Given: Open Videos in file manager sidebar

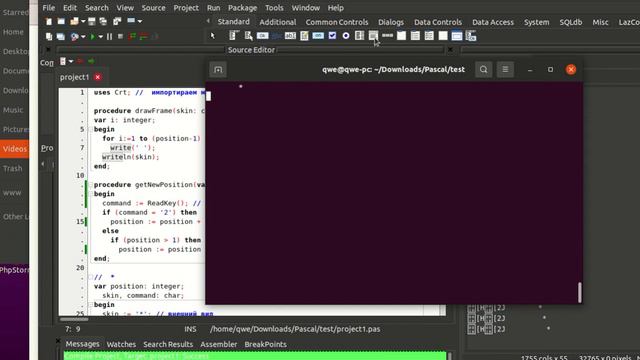Looking at the screenshot, I should tap(15, 149).
